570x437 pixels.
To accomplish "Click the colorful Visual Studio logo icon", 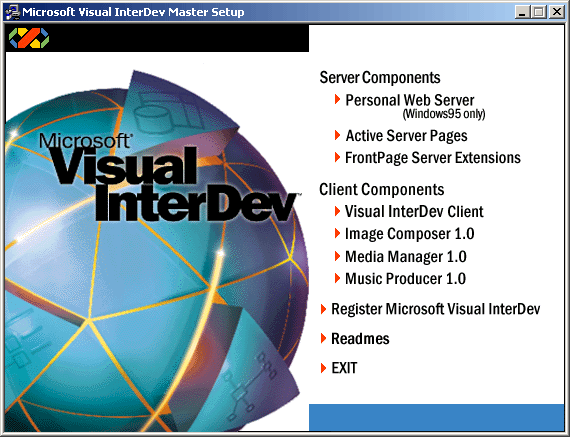I will point(29,38).
